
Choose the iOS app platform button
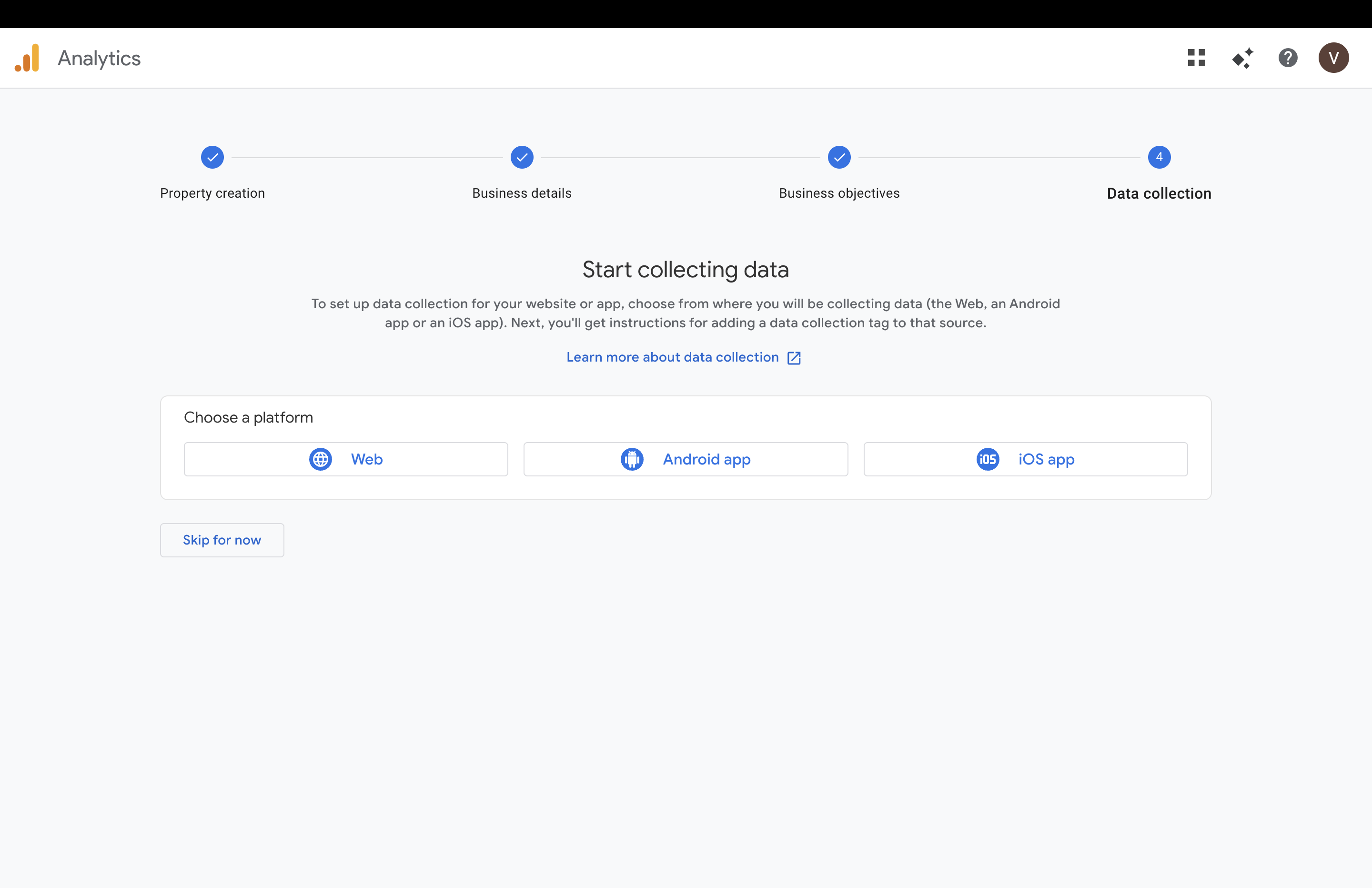point(1025,459)
